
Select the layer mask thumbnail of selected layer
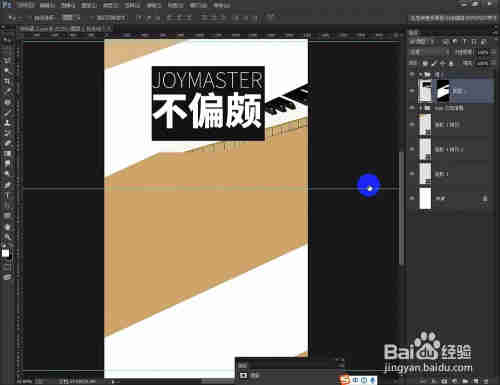point(443,91)
